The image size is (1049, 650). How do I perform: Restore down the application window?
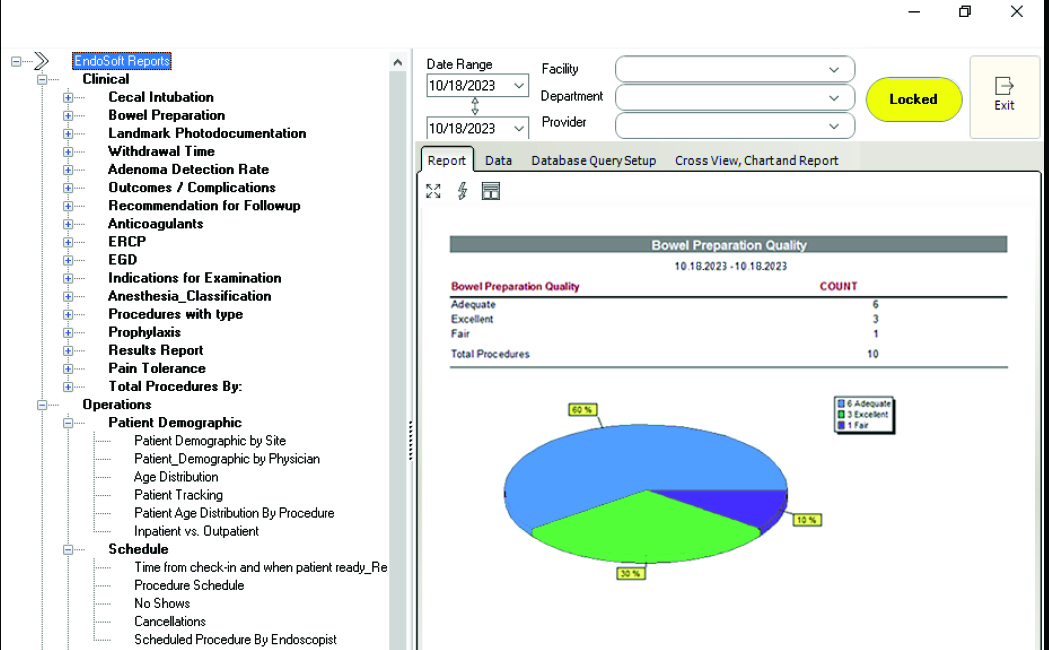click(965, 12)
